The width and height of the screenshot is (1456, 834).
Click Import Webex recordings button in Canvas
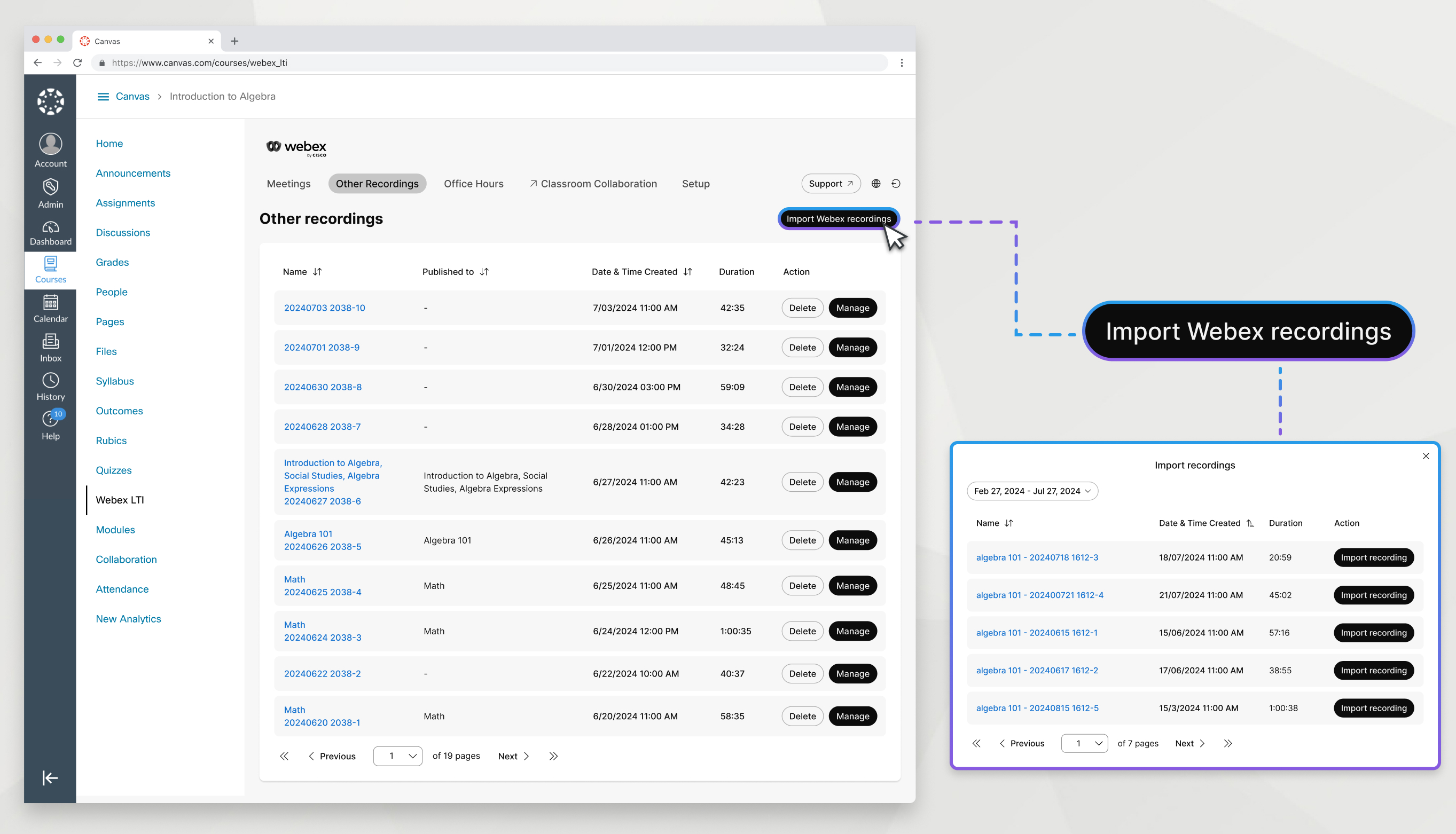coord(839,219)
